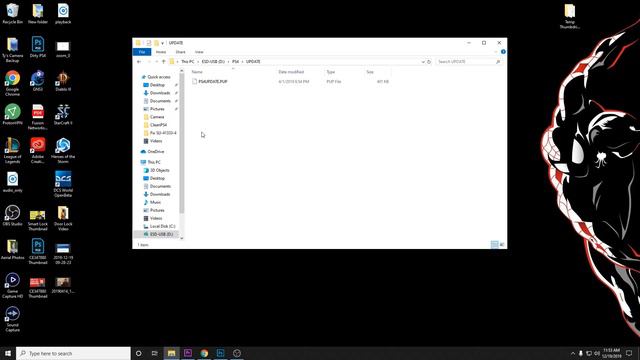Screen dimensions: 640x360
Task: Open the View ribbon tab
Action: coord(199,52)
